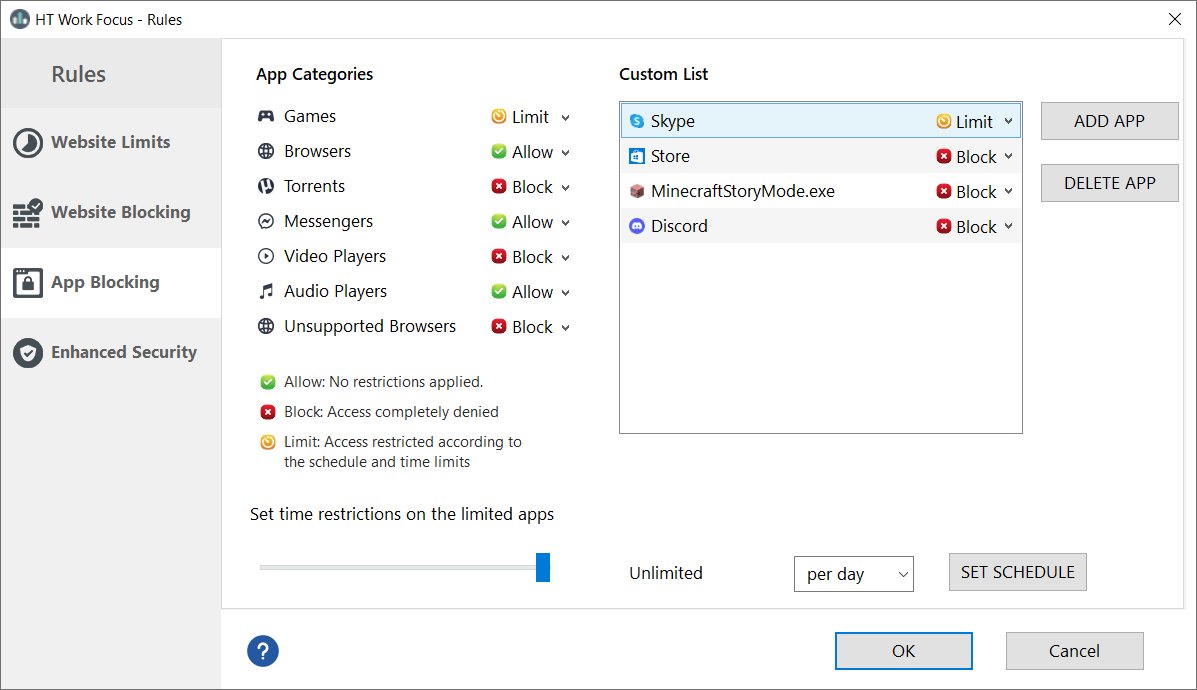This screenshot has width=1197, height=690.
Task: Click the Messengers category icon
Action: pos(266,221)
